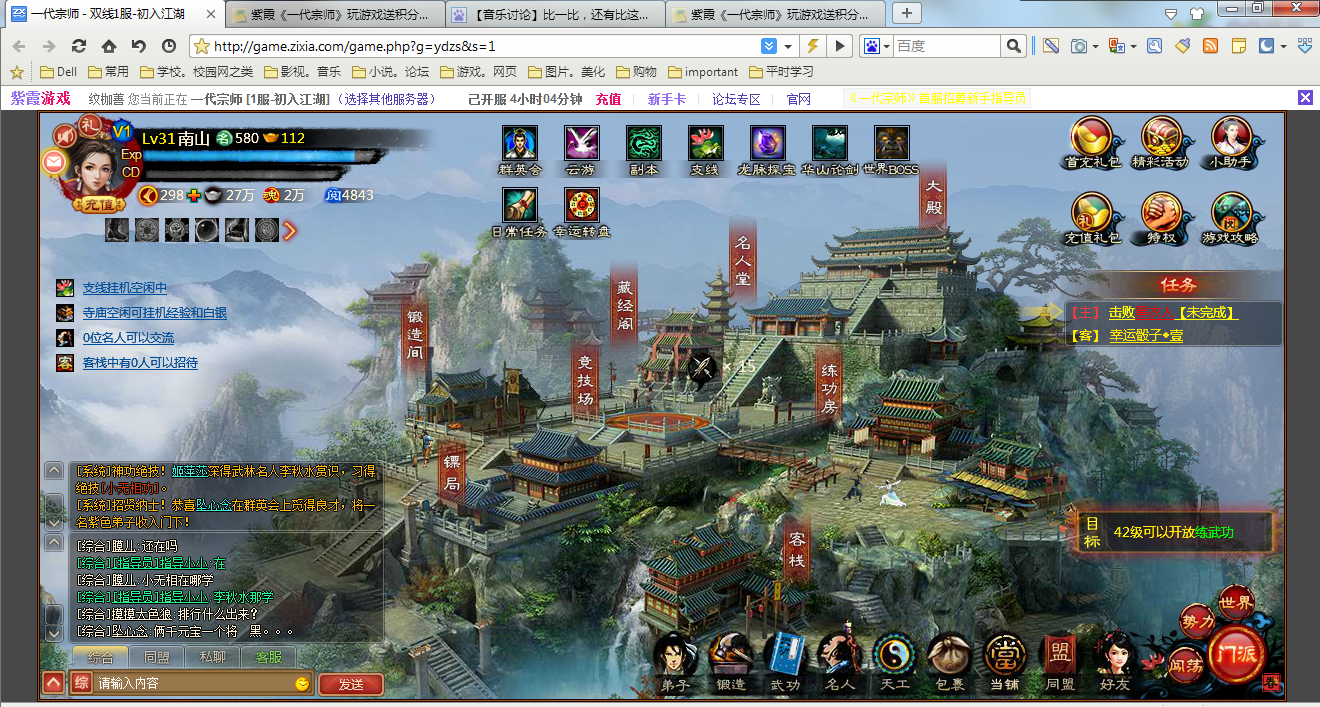Click the 0位名人可以交流 link
Image resolution: width=1320 pixels, height=707 pixels.
pyautogui.click(x=128, y=338)
